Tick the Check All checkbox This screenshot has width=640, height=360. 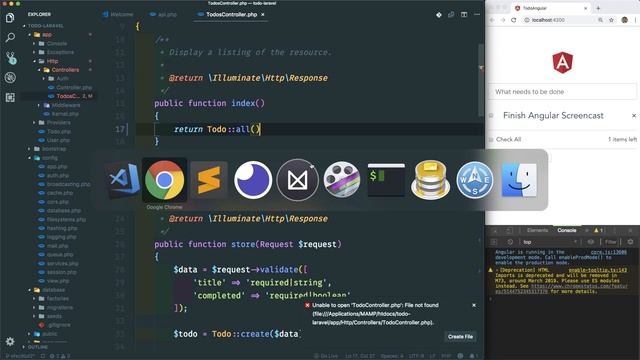coord(491,140)
